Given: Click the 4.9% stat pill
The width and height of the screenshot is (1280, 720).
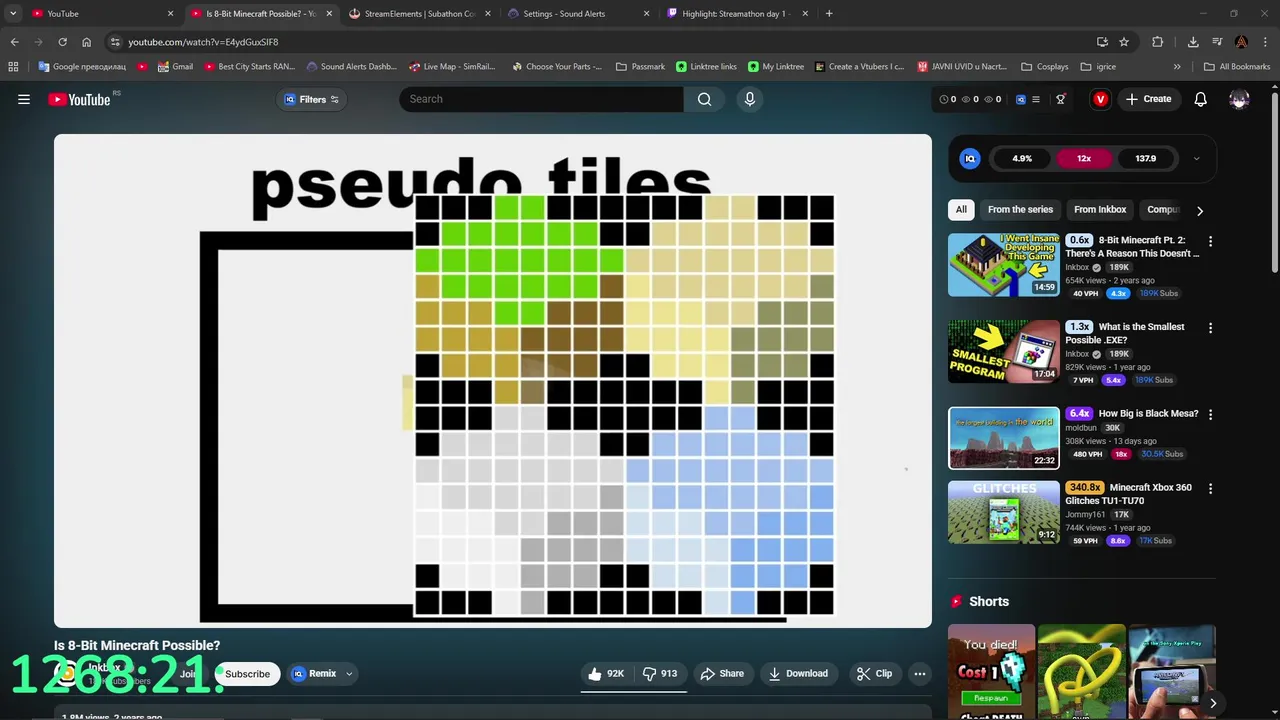Looking at the screenshot, I should (1022, 158).
